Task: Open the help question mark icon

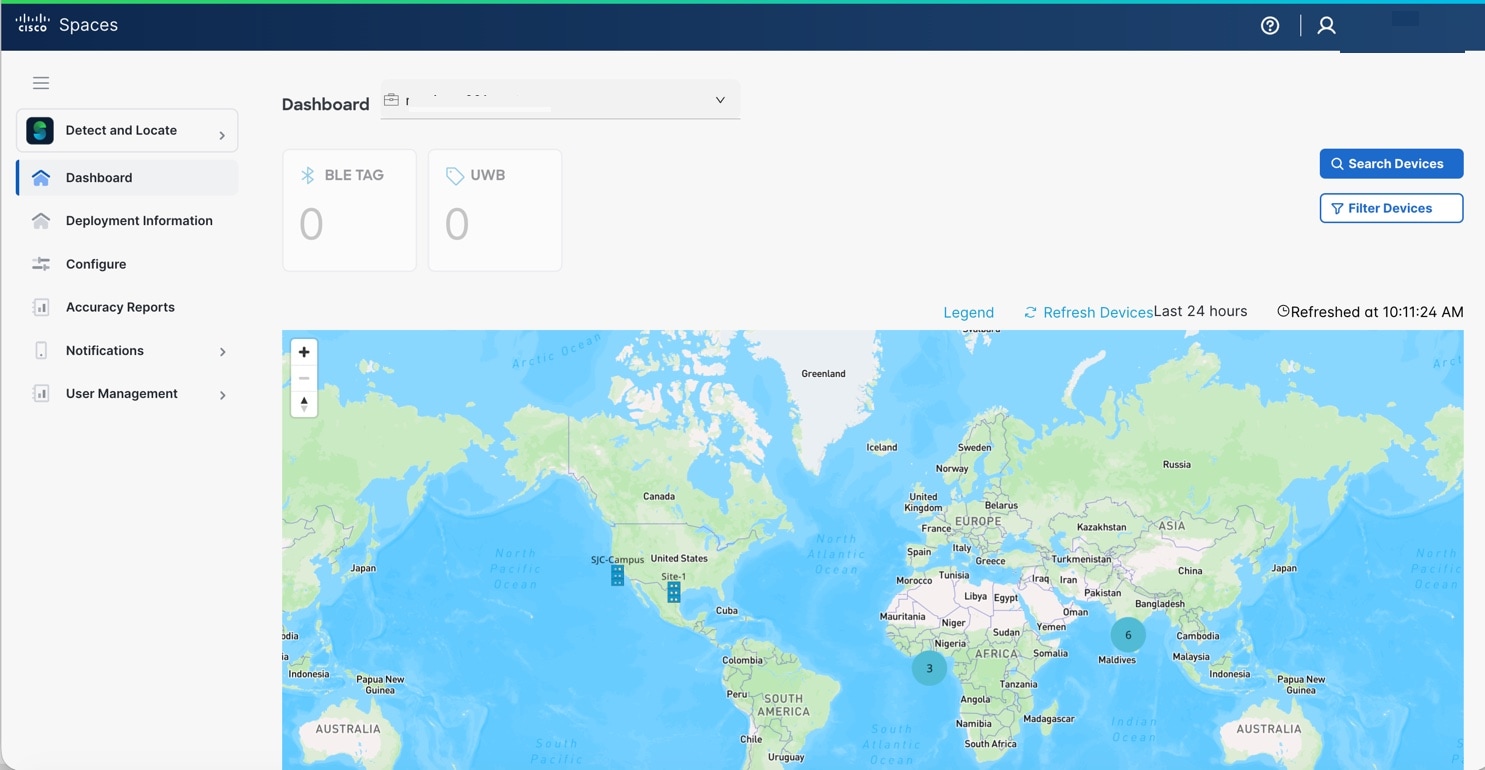Action: point(1270,26)
